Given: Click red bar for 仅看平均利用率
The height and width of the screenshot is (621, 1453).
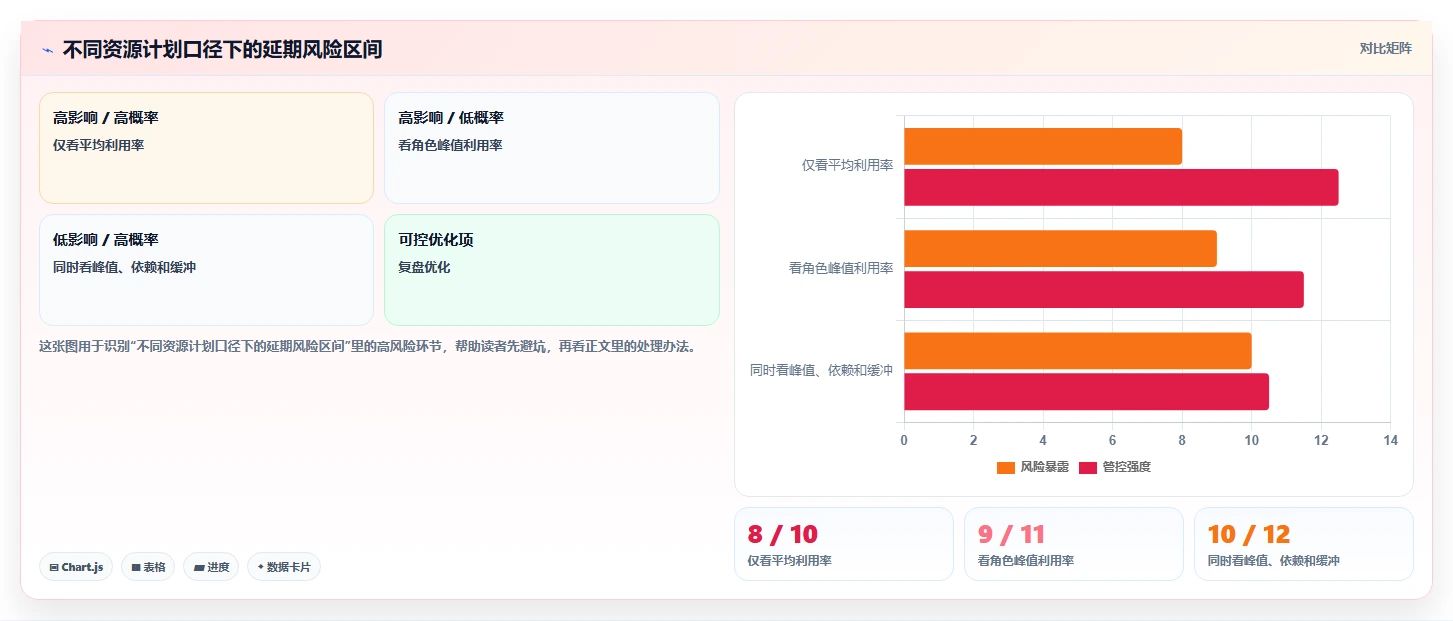Looking at the screenshot, I should click(1121, 187).
